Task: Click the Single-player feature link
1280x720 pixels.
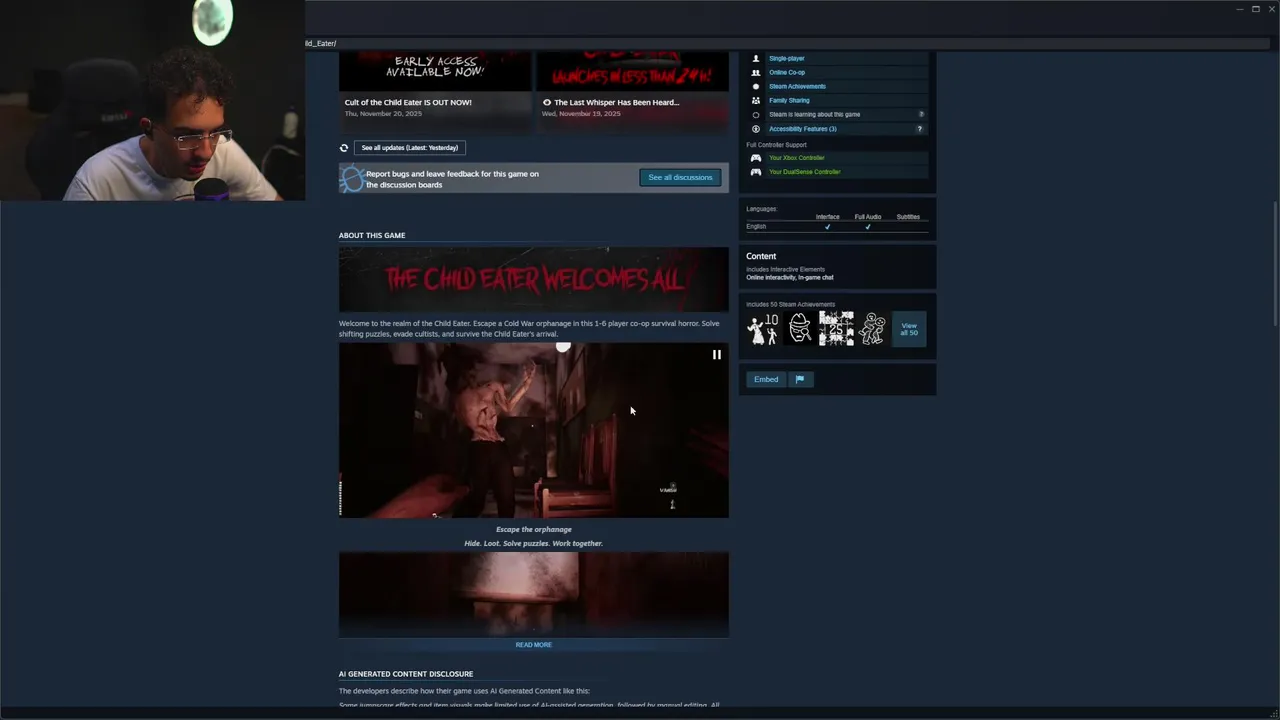Action: point(787,58)
